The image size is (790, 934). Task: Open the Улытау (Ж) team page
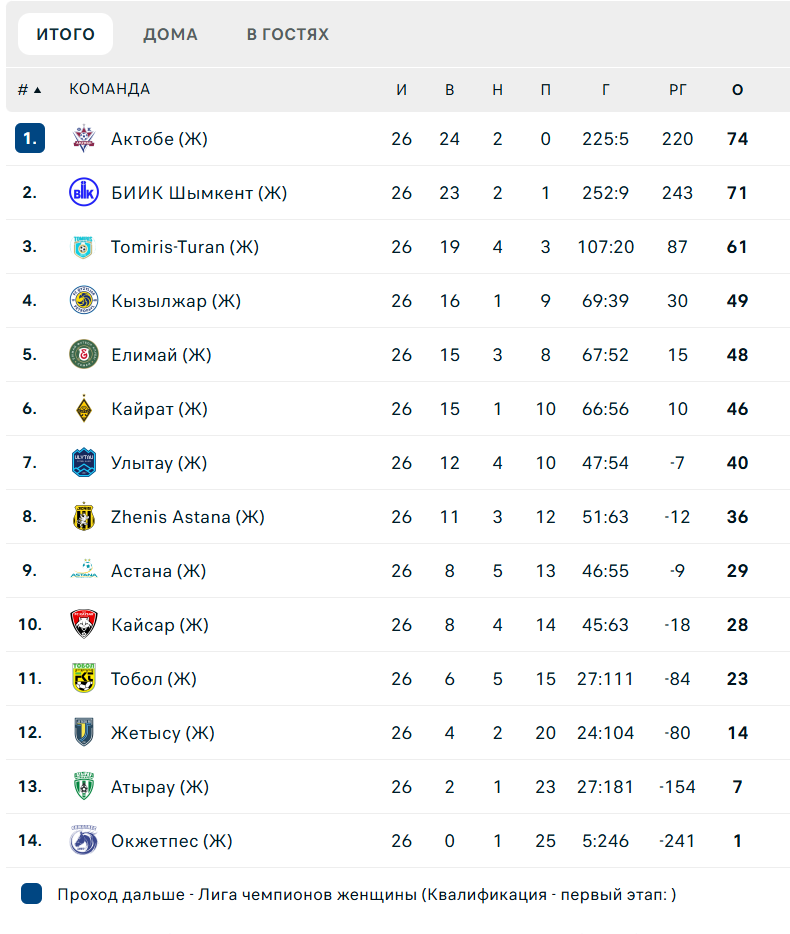tap(159, 463)
